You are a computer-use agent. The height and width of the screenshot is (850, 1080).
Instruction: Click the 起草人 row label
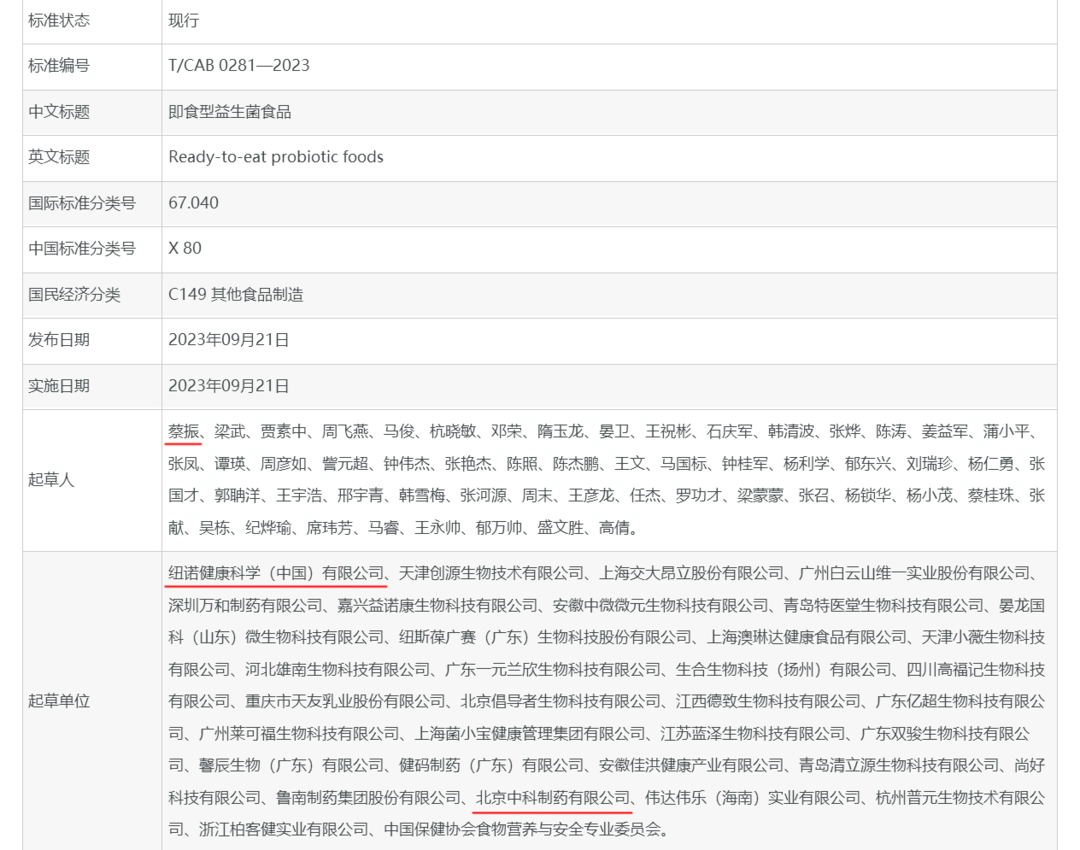coord(51,480)
